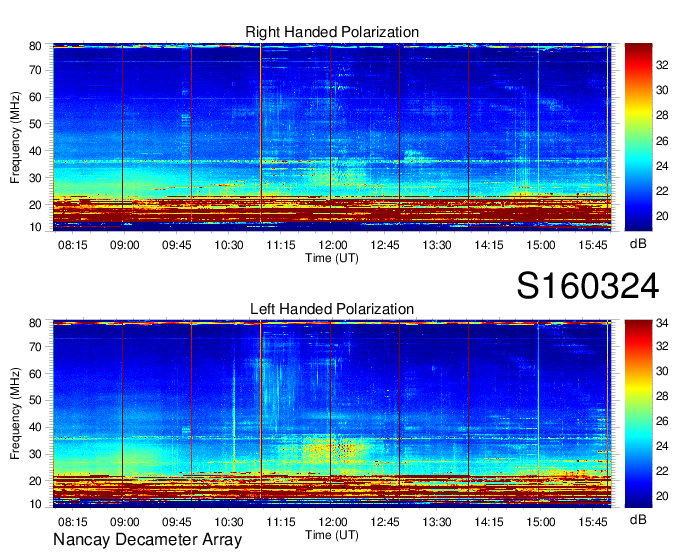680x552 pixels.
Task: Click 'Frequency (MHz)' axis label of Right Handed plot
Action: click(15, 137)
